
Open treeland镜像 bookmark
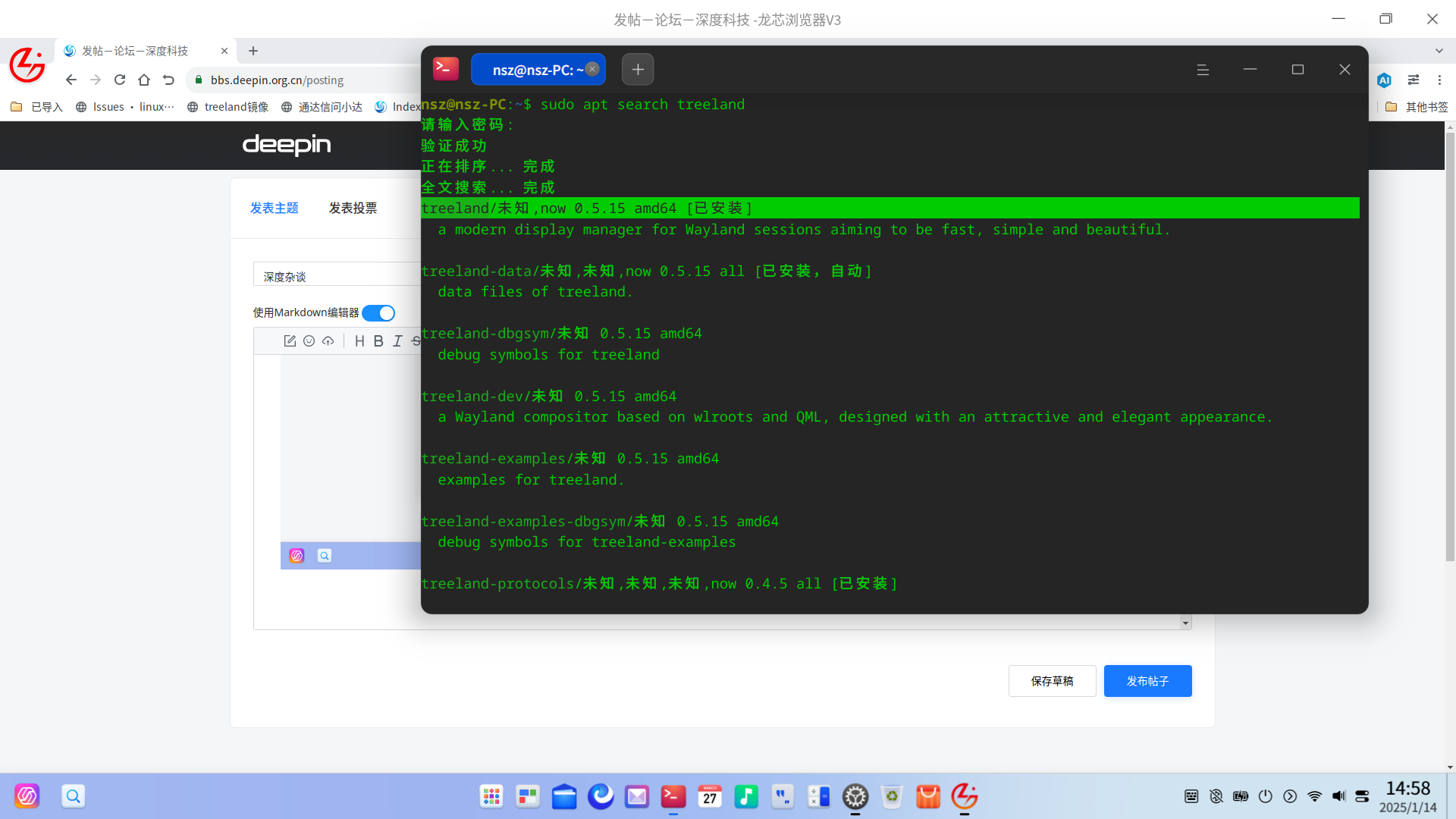[227, 107]
